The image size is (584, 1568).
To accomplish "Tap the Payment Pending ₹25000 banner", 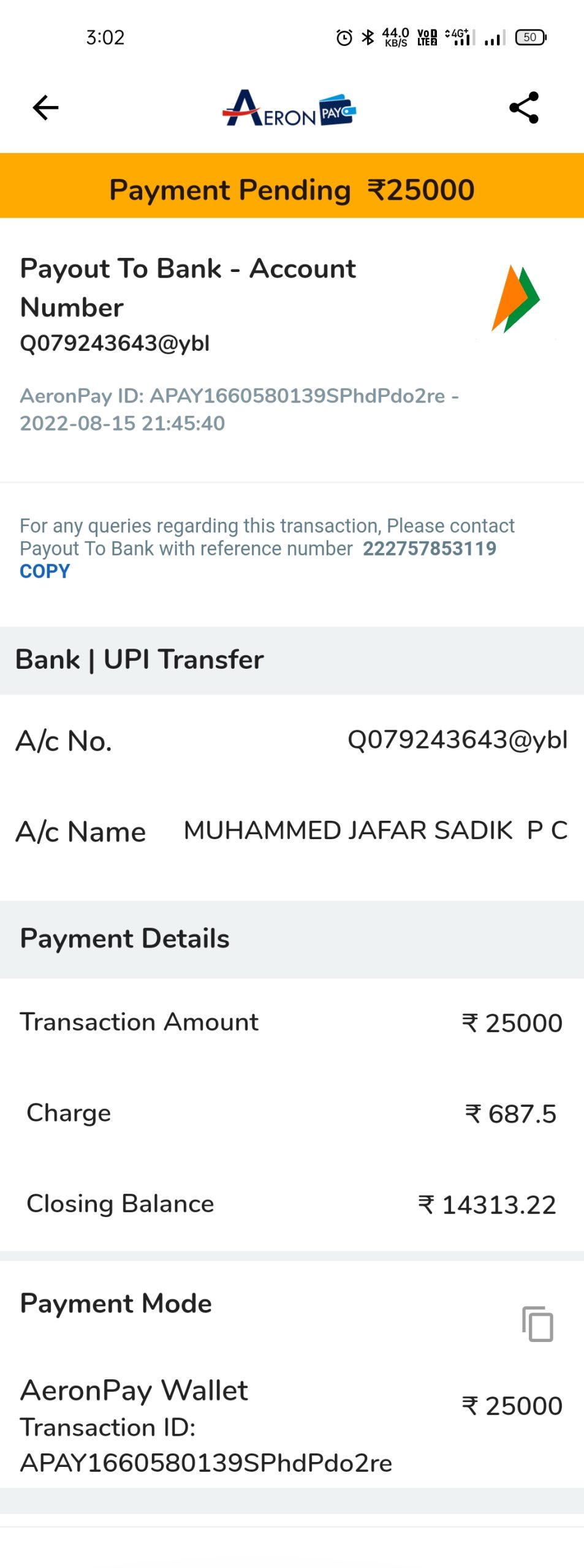I will [292, 190].
